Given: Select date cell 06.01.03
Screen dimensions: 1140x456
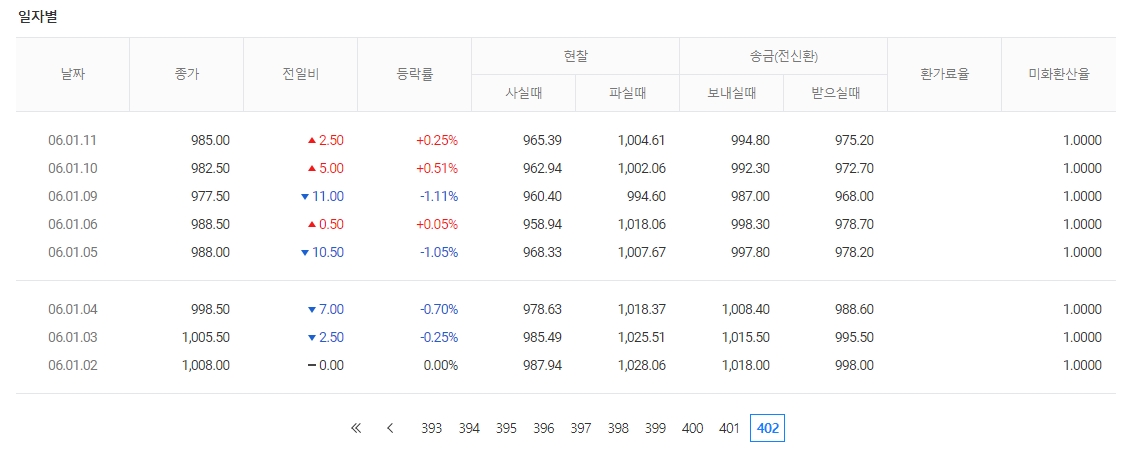Looking at the screenshot, I should pos(73,337).
